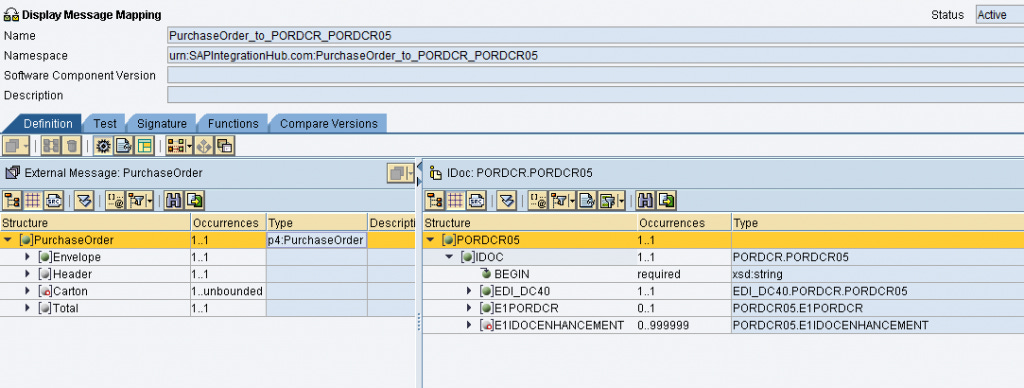Click the green table layout icon in the main toolbar

pos(144,146)
